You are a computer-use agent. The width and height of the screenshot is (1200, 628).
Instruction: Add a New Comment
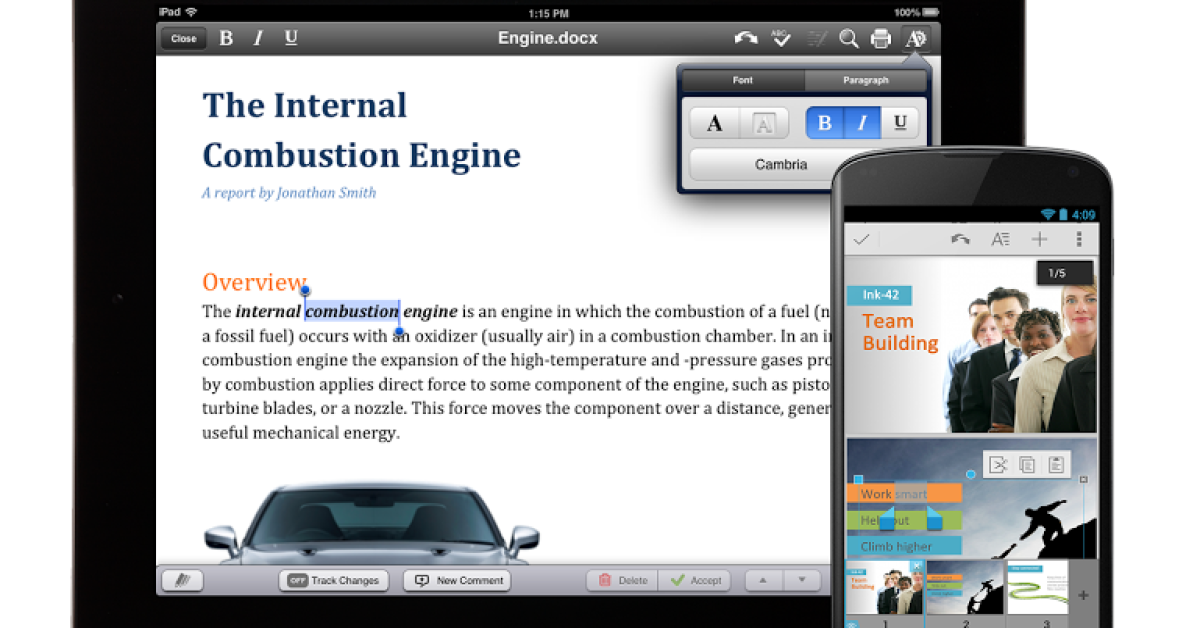[x=457, y=580]
